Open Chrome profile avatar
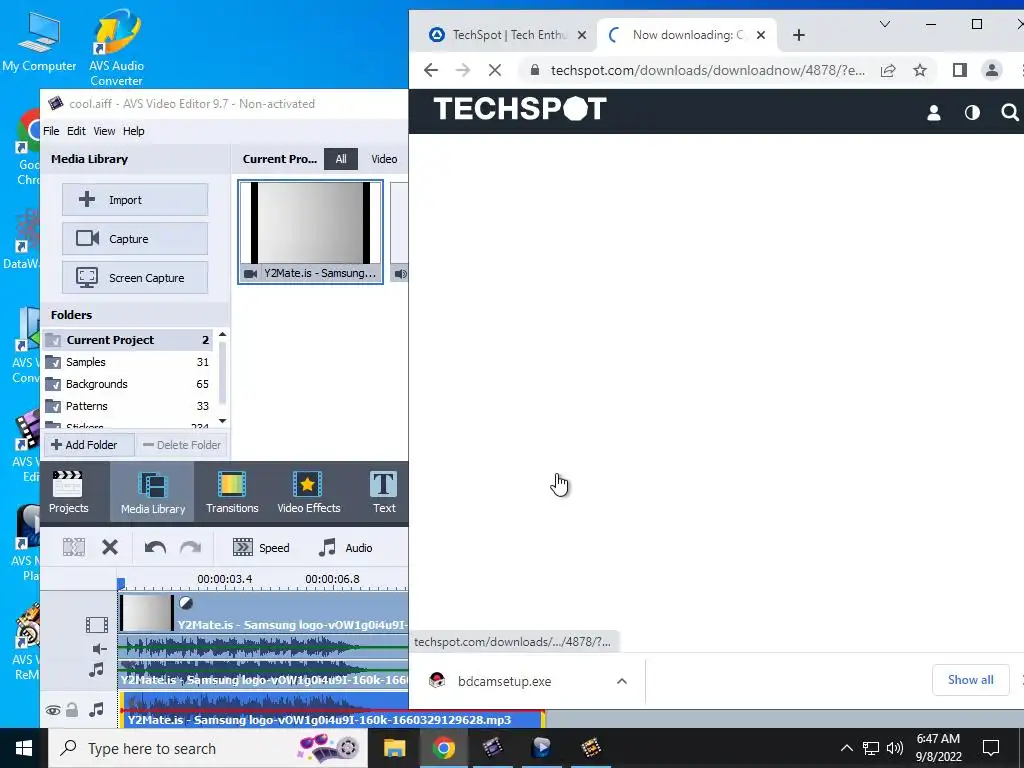This screenshot has width=1024, height=768. click(x=991, y=70)
